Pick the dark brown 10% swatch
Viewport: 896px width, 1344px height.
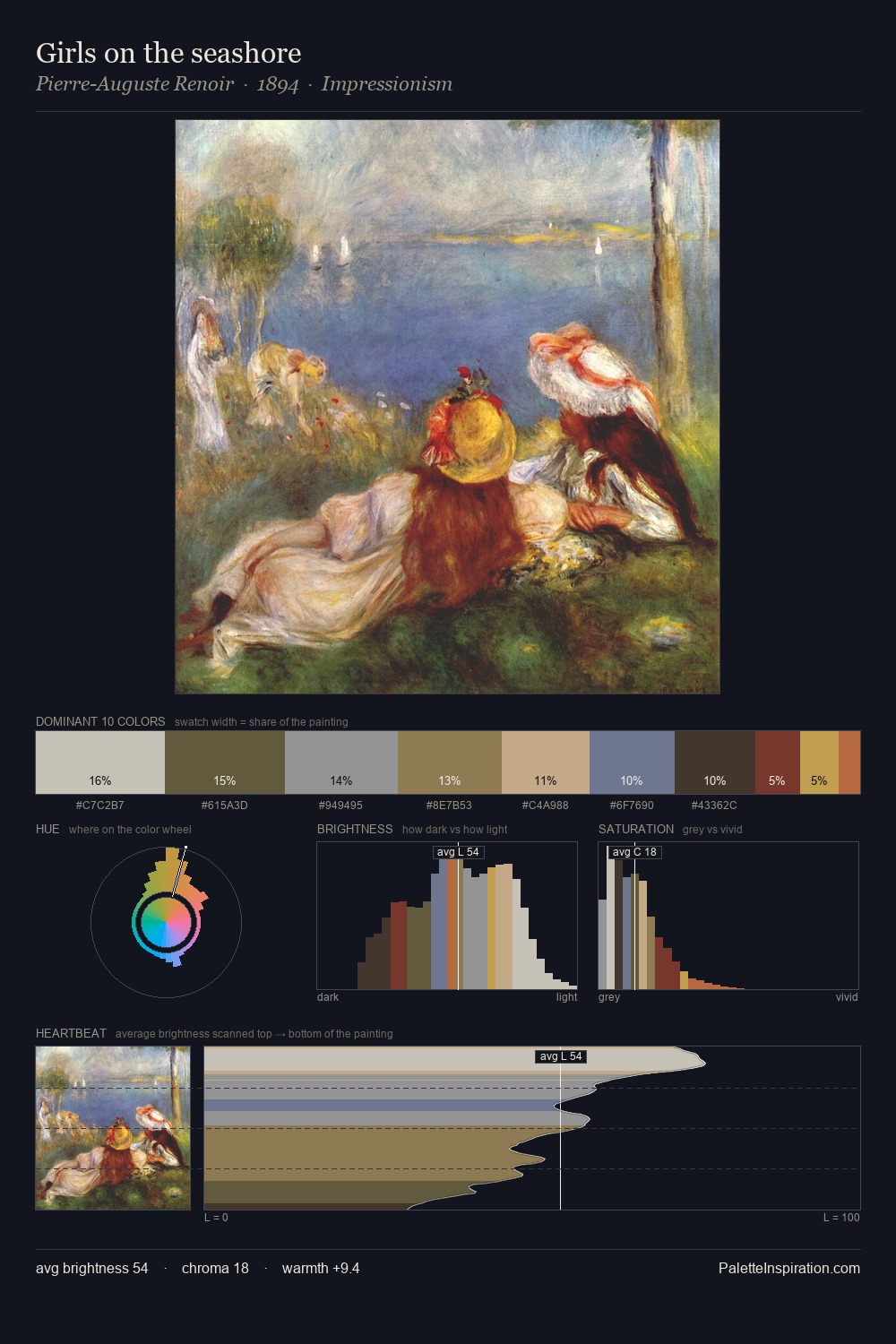coord(715,762)
